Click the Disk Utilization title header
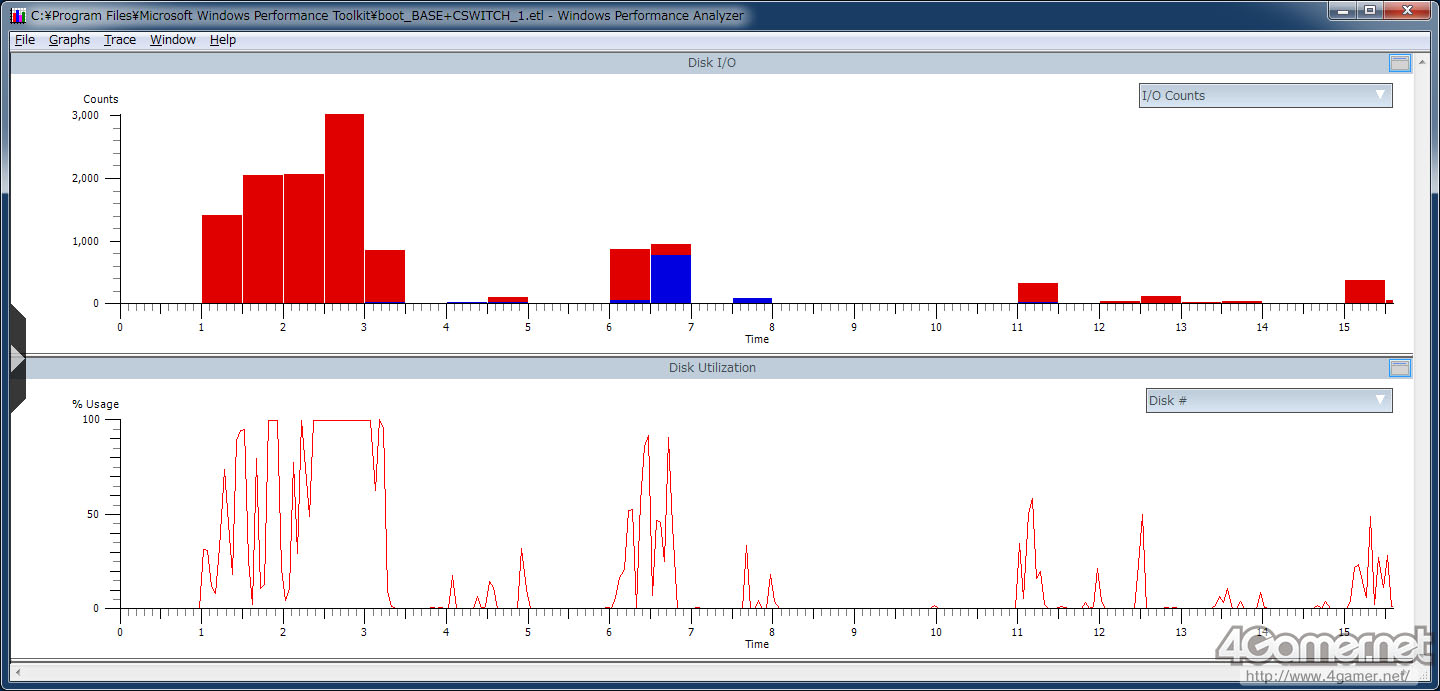 pyautogui.click(x=712, y=368)
